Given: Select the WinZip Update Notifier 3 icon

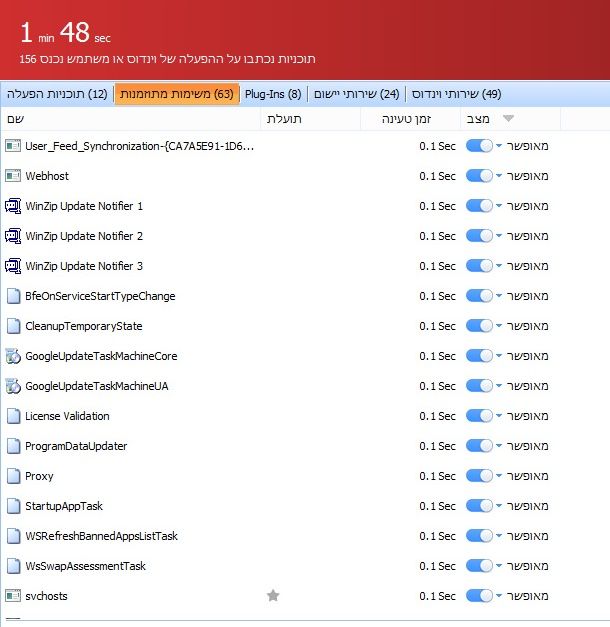Looking at the screenshot, I should (13, 266).
